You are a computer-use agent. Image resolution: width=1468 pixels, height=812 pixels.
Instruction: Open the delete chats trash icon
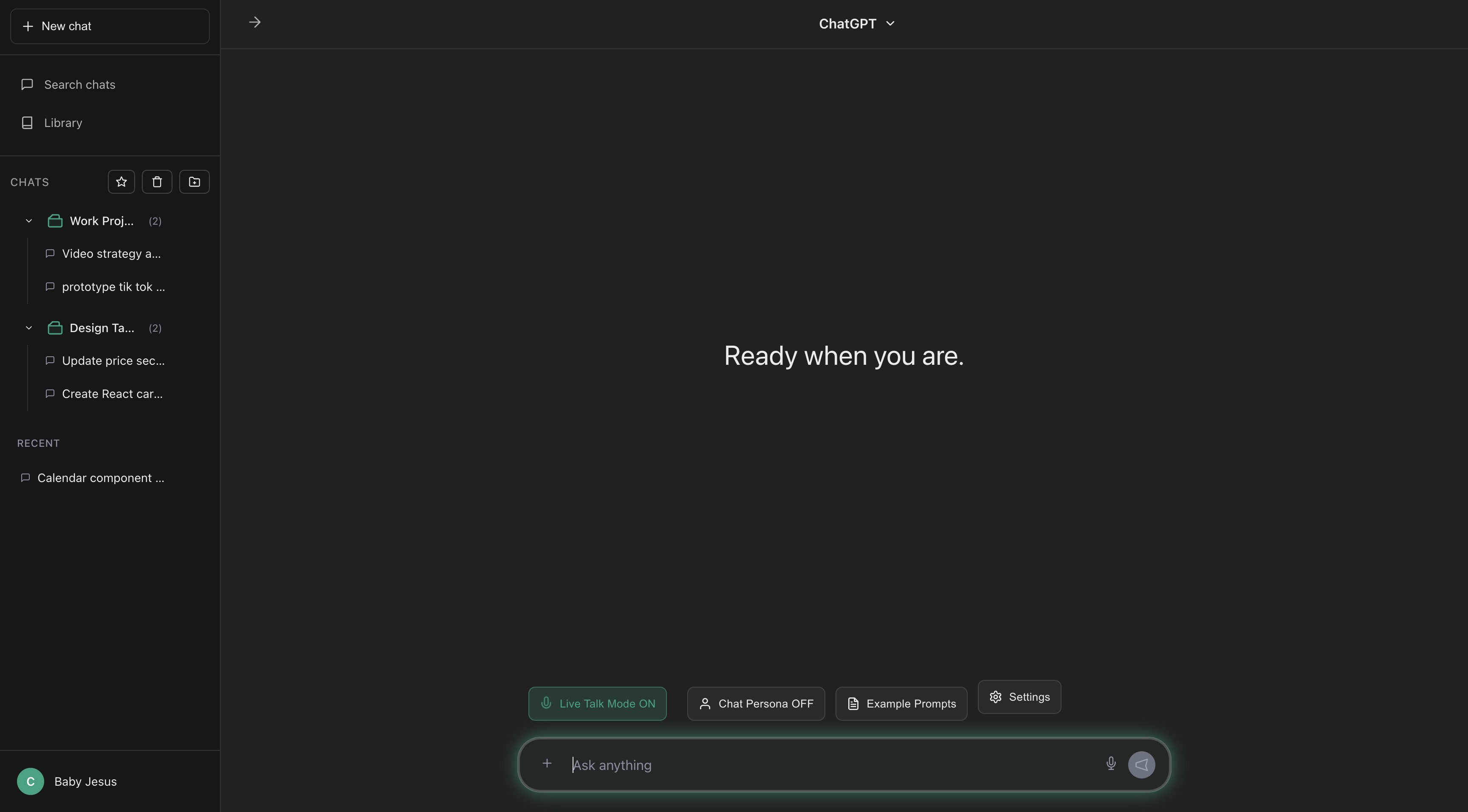pyautogui.click(x=157, y=181)
